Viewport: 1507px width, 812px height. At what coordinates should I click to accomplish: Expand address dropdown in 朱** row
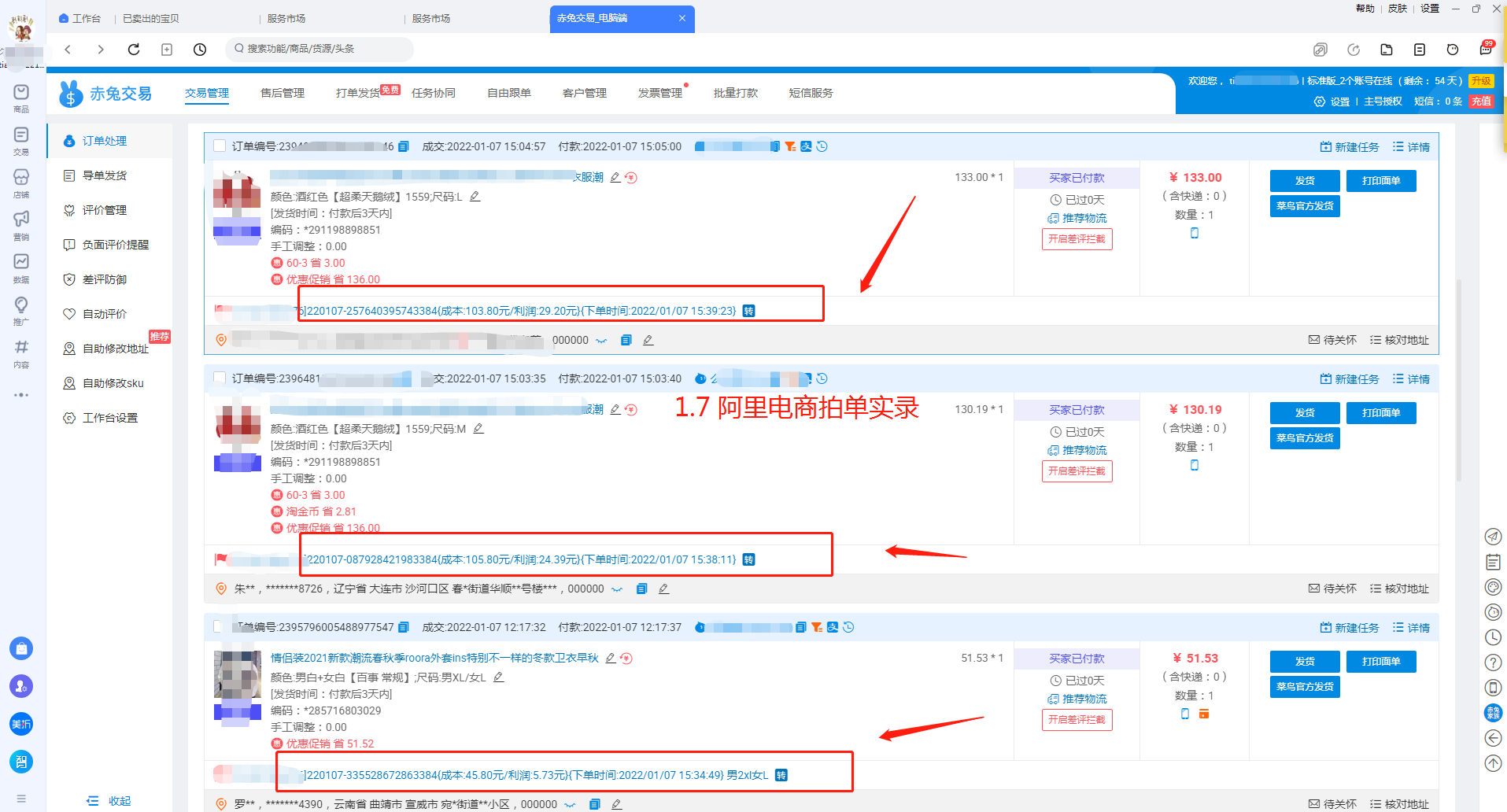(x=617, y=589)
